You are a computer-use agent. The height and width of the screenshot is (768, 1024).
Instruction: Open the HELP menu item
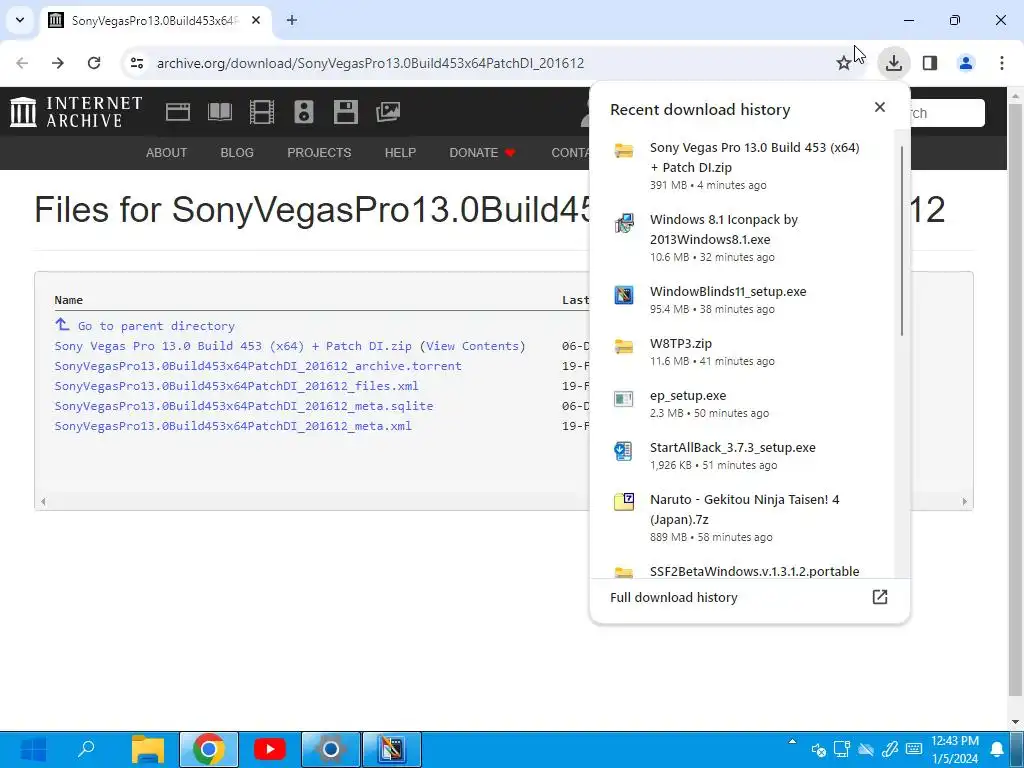(400, 153)
